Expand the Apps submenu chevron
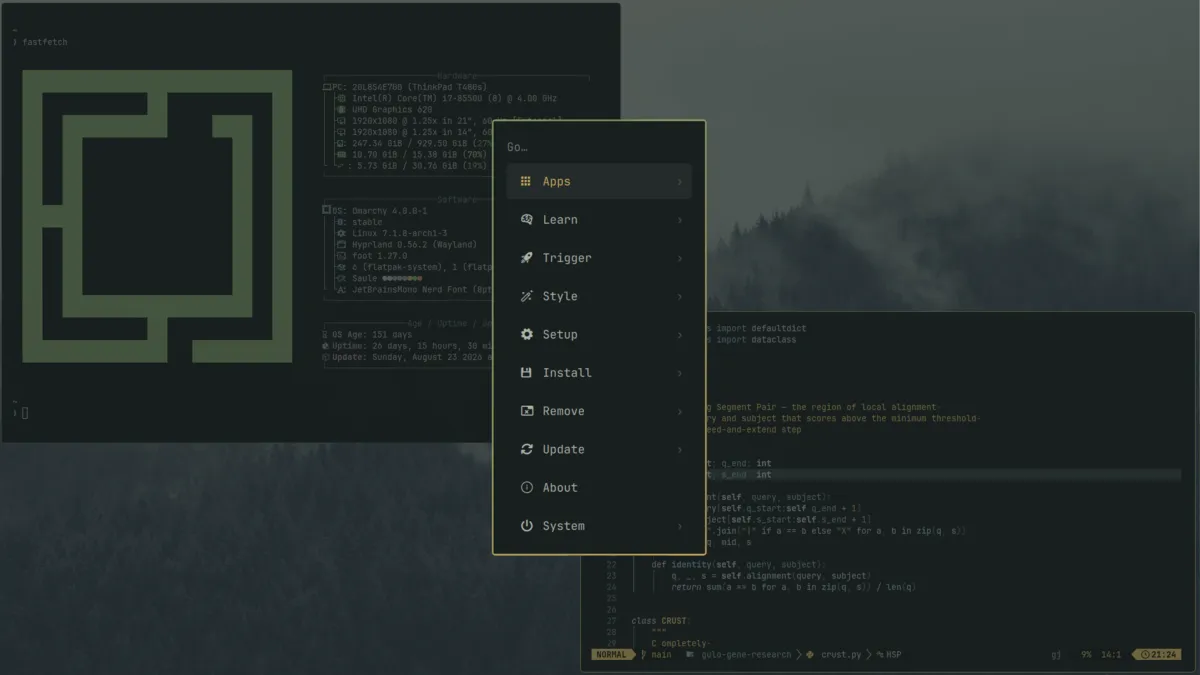This screenshot has width=1200, height=675. click(680, 182)
